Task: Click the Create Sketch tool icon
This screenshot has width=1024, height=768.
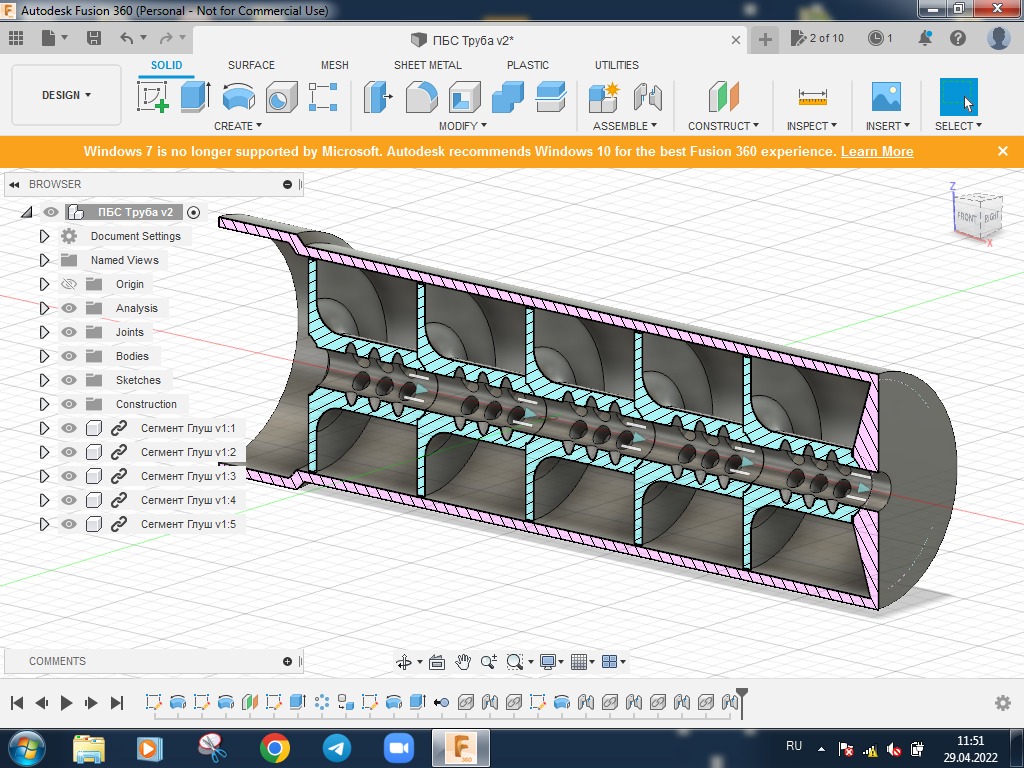Action: coord(153,97)
